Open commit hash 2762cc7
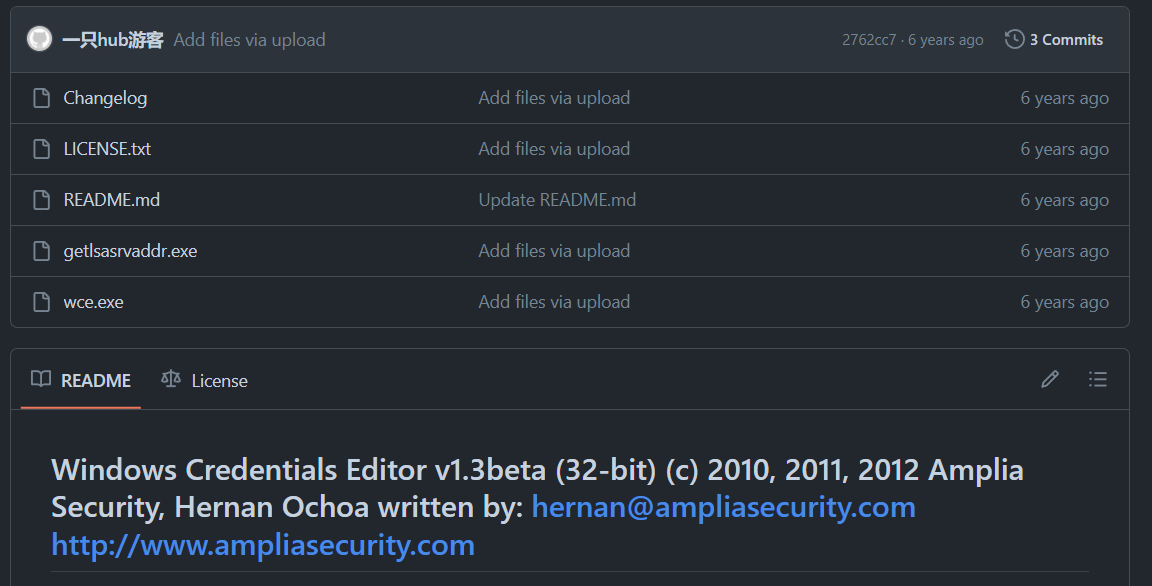Image resolution: width=1152 pixels, height=586 pixels. (x=869, y=40)
